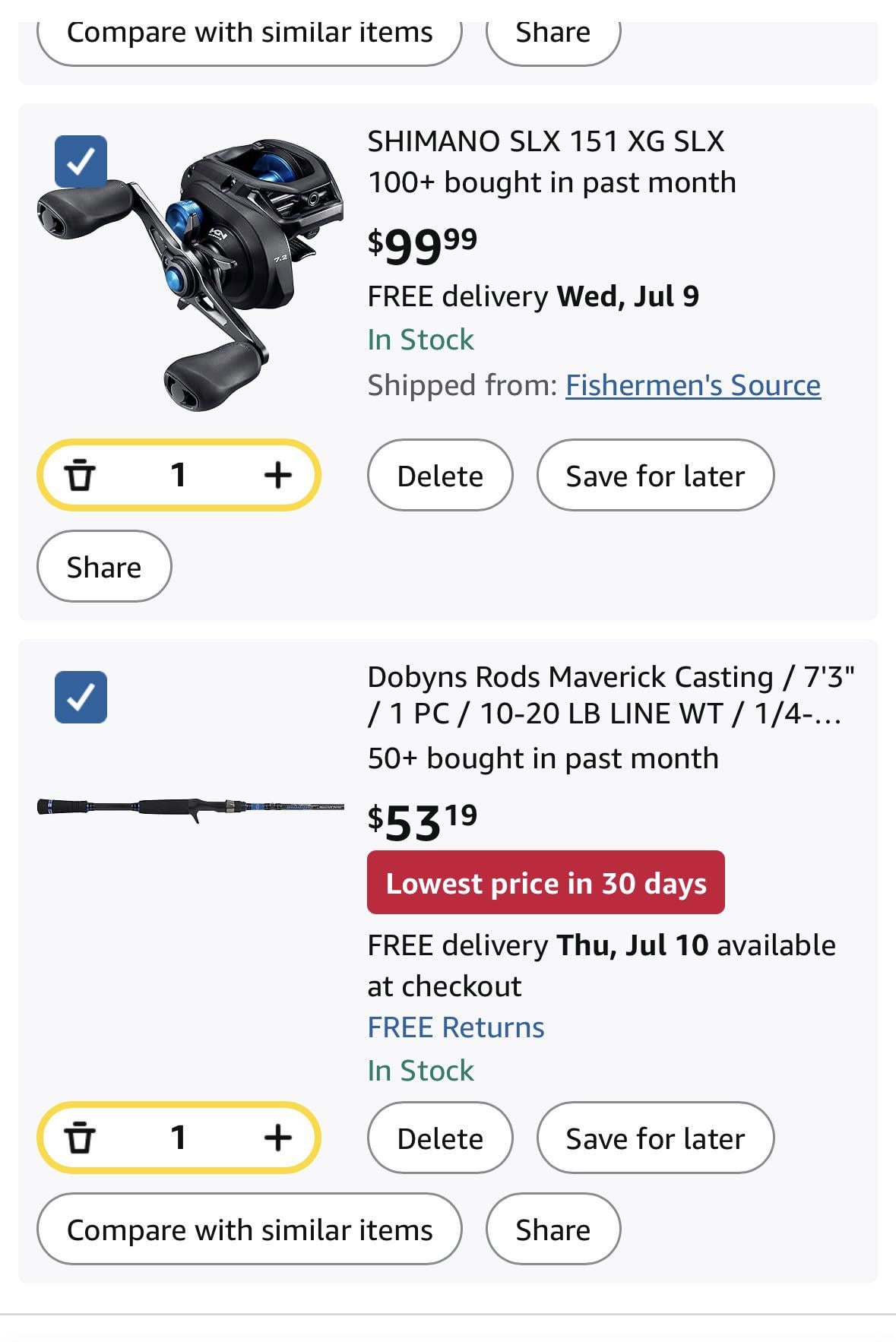The height and width of the screenshot is (1342, 896).
Task: Open the Shimano SLX 151 XG title
Action: pos(546,141)
